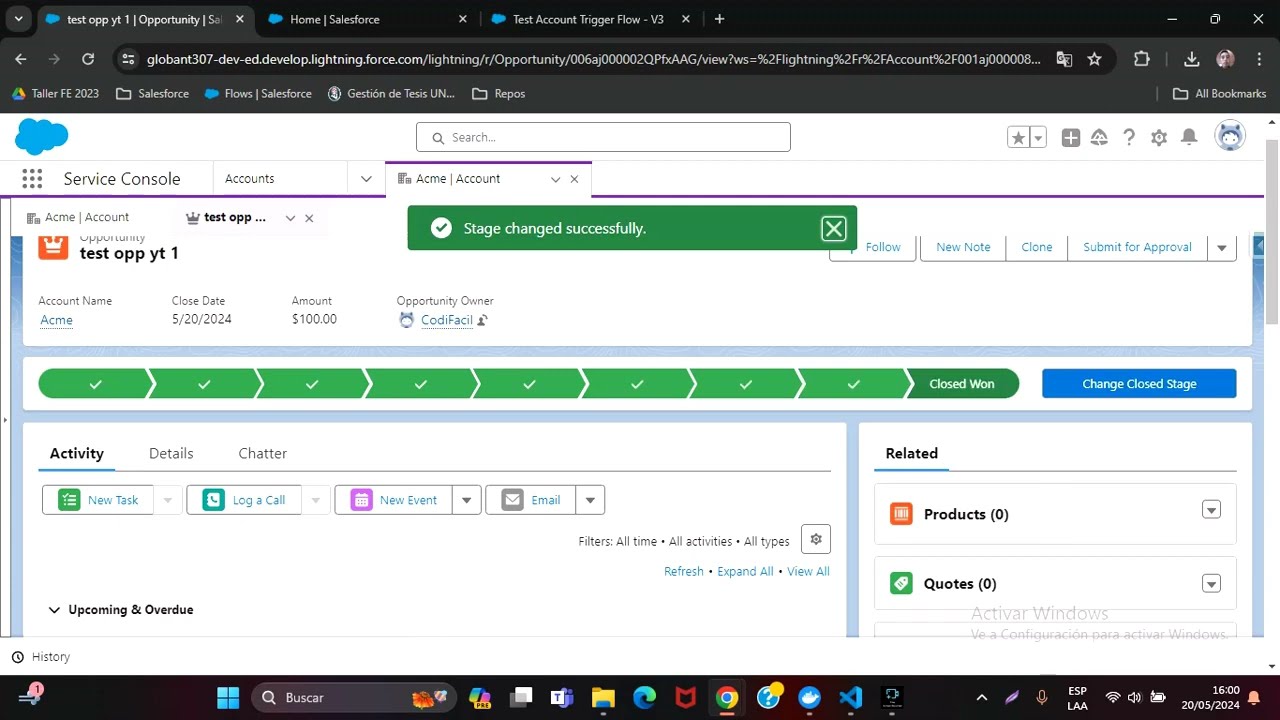Click the New Task button
The height and width of the screenshot is (720, 1280).
click(x=98, y=500)
